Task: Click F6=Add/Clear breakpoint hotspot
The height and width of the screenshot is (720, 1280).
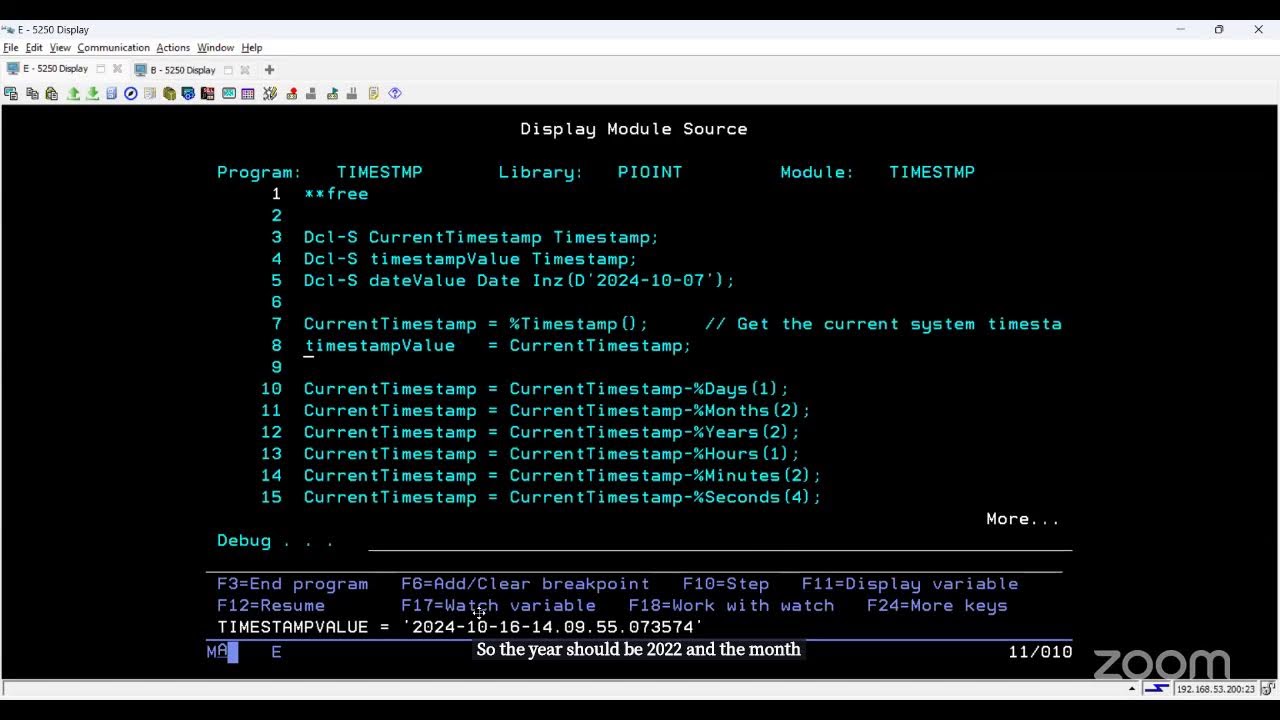Action: pyautogui.click(x=525, y=584)
